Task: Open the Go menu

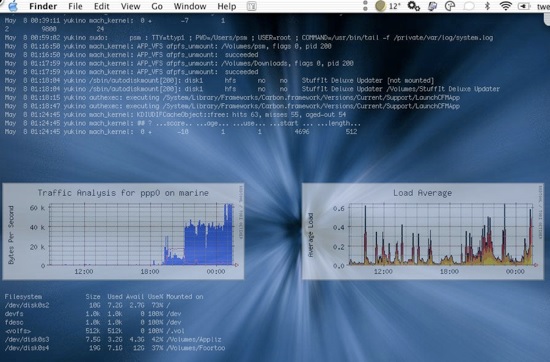Action: click(157, 6)
